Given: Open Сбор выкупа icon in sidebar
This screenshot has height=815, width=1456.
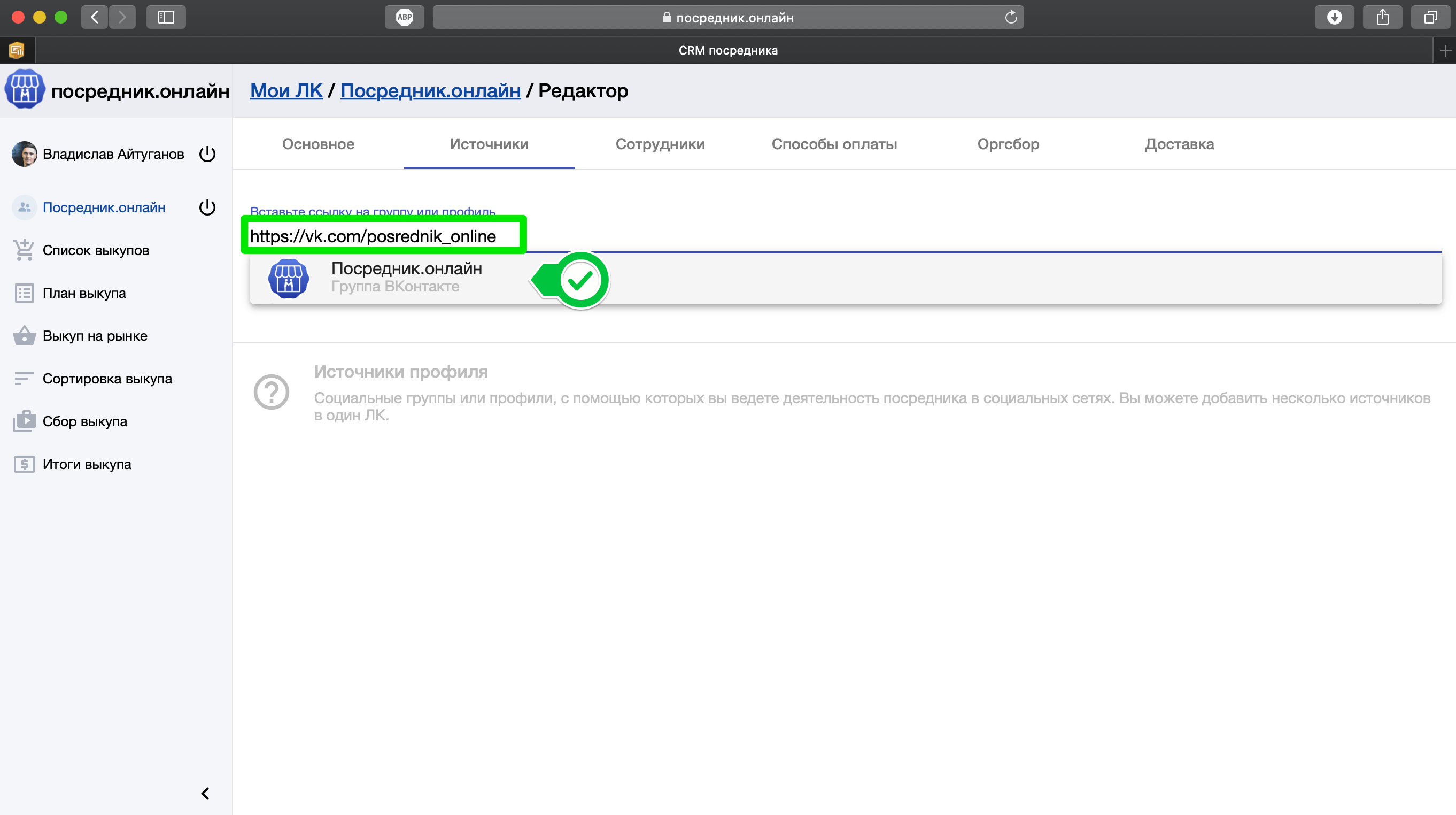Looking at the screenshot, I should 24,421.
